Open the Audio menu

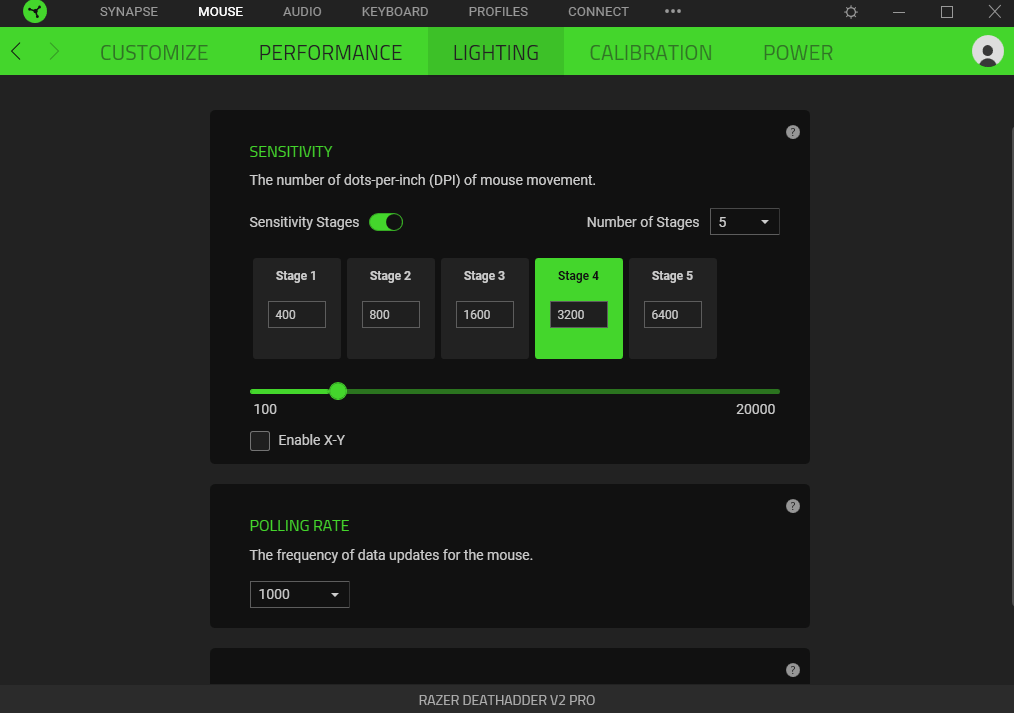click(302, 12)
